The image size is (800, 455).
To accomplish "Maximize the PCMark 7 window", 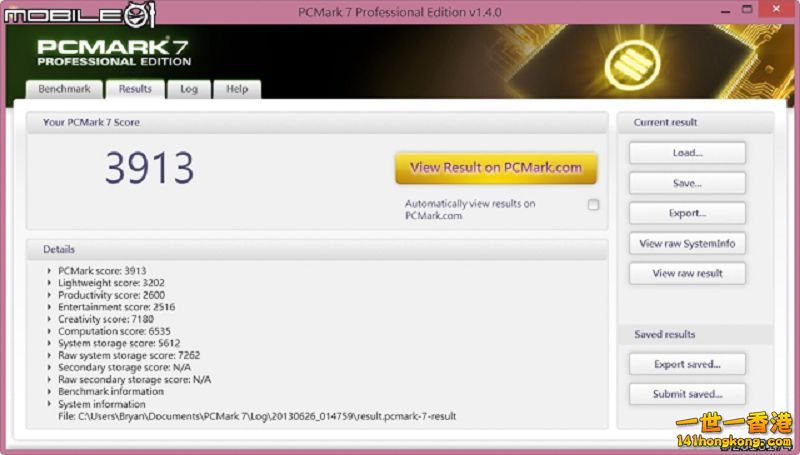I will tap(747, 10).
